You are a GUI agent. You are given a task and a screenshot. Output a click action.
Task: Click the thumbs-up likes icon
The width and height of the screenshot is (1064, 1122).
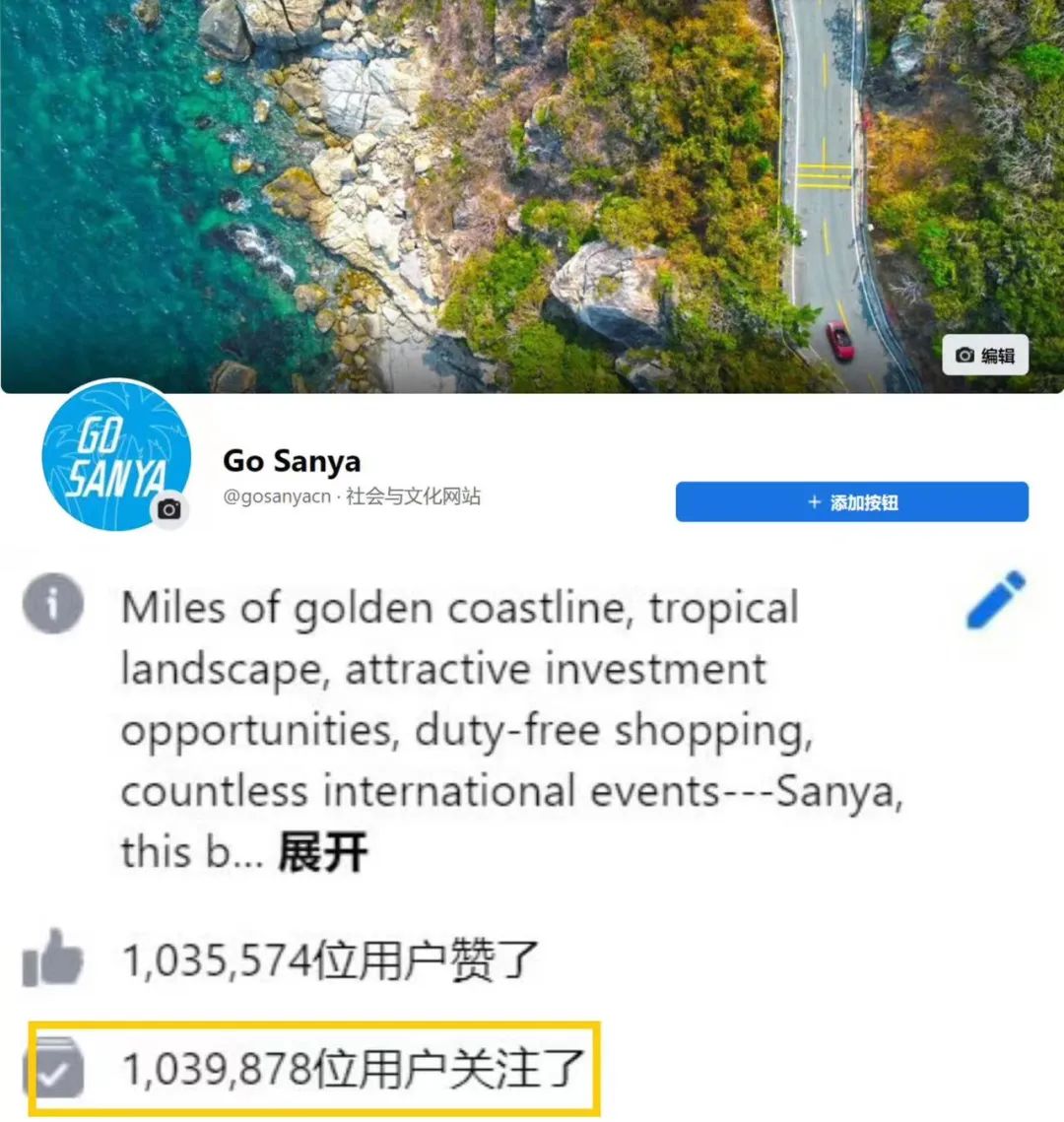(x=52, y=957)
